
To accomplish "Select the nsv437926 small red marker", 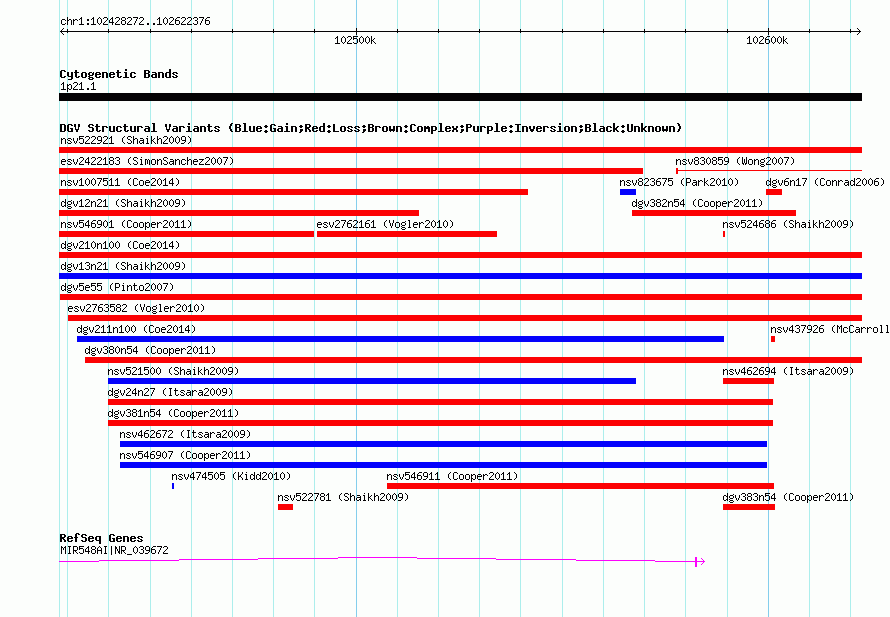I will point(773,339).
